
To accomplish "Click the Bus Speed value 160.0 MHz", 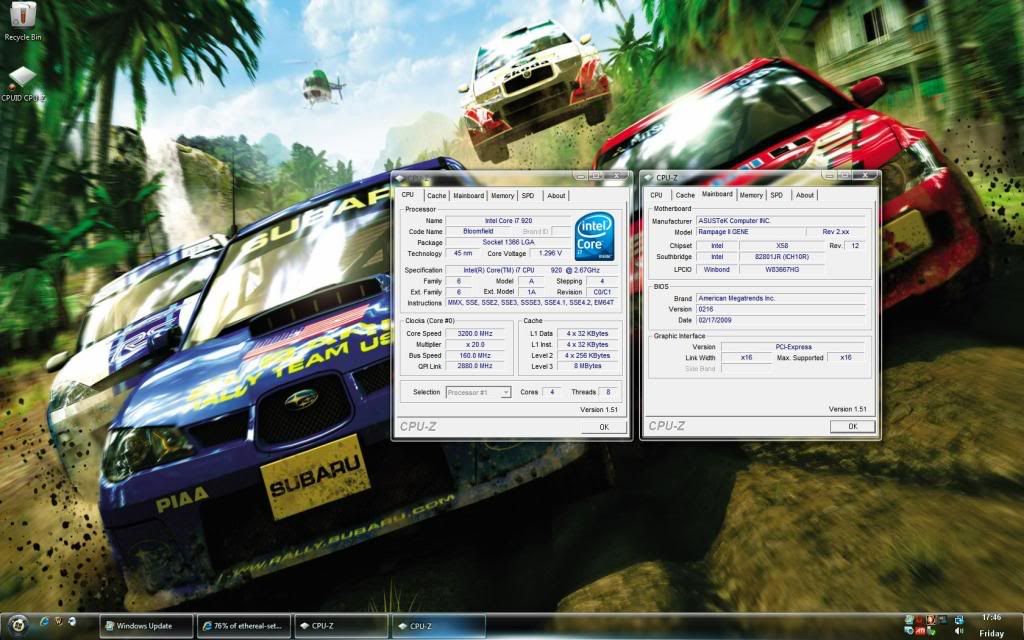I will [475, 356].
